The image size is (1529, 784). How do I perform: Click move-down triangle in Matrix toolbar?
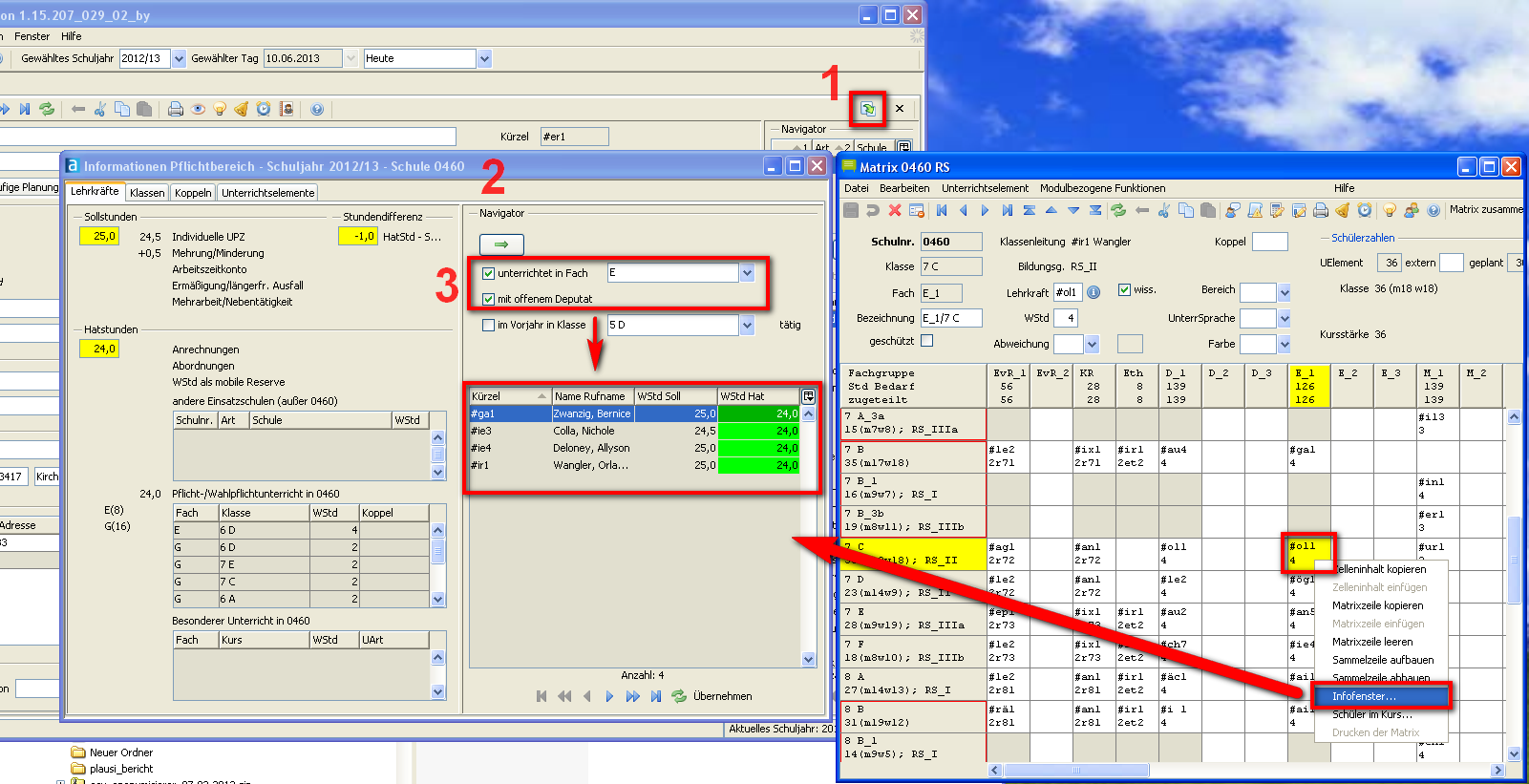click(x=1073, y=210)
